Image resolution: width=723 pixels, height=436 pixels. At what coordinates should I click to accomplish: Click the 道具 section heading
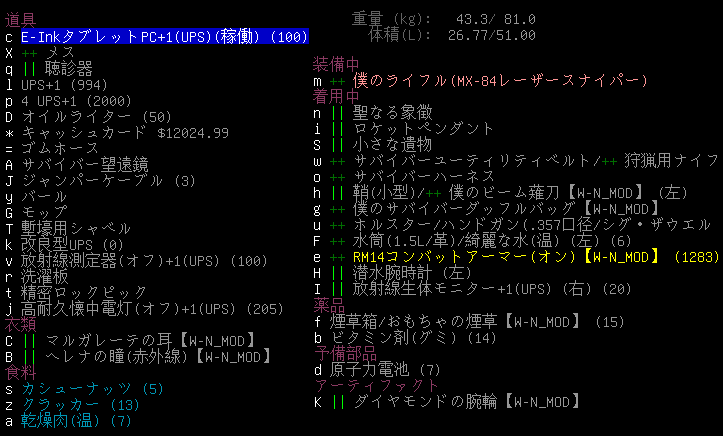[x=20, y=20]
